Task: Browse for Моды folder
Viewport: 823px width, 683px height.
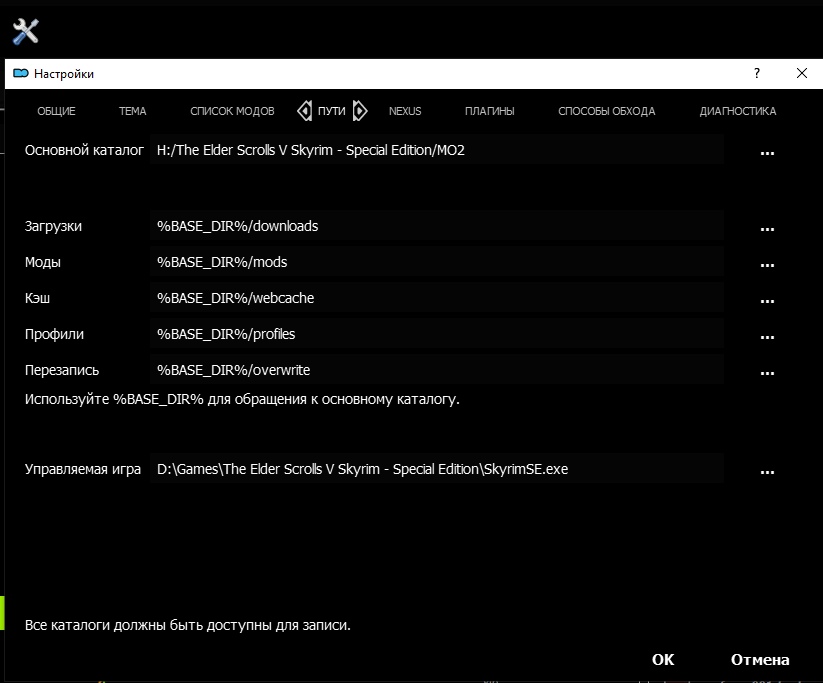Action: click(x=767, y=263)
